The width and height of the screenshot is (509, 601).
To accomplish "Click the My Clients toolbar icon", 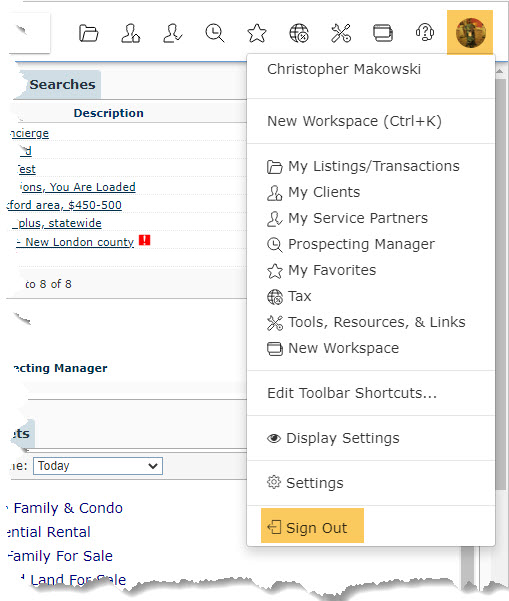I will pyautogui.click(x=130, y=33).
